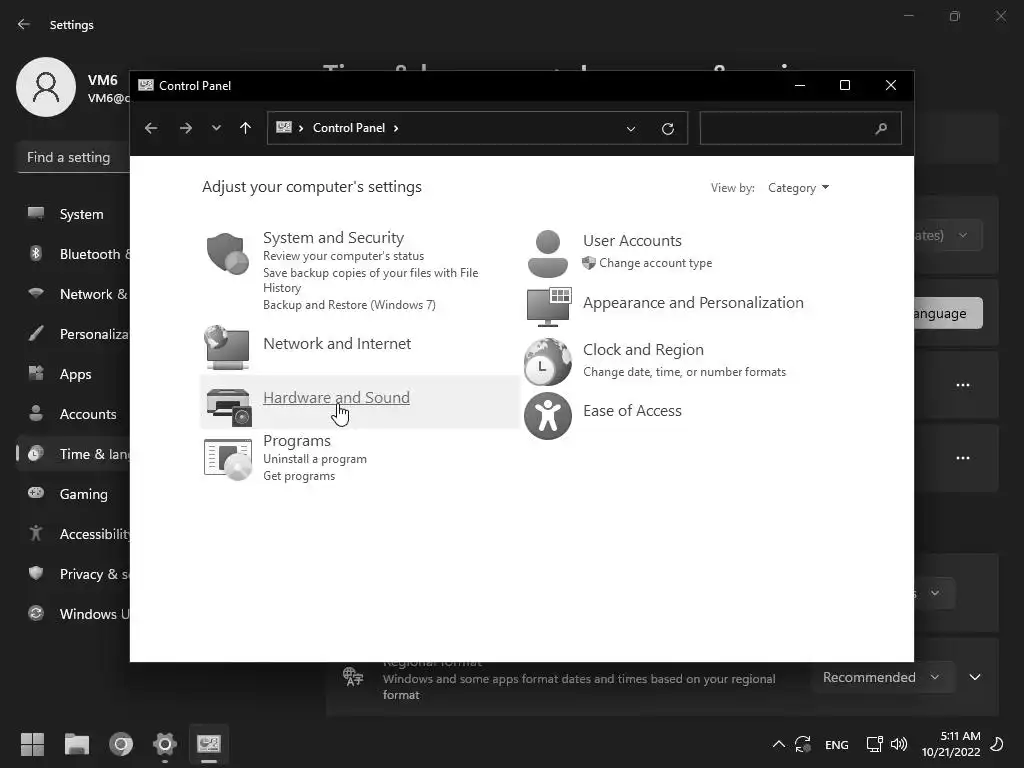Click Appearance and Personalization monitor icon

[x=549, y=306]
